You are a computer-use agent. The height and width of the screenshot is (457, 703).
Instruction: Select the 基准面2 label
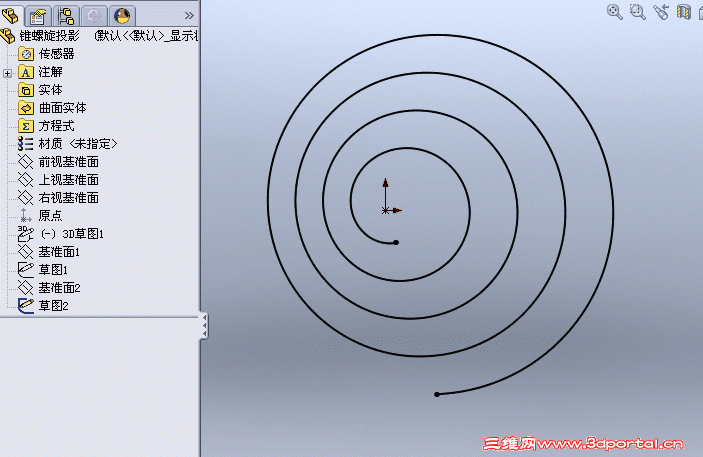[x=60, y=287]
